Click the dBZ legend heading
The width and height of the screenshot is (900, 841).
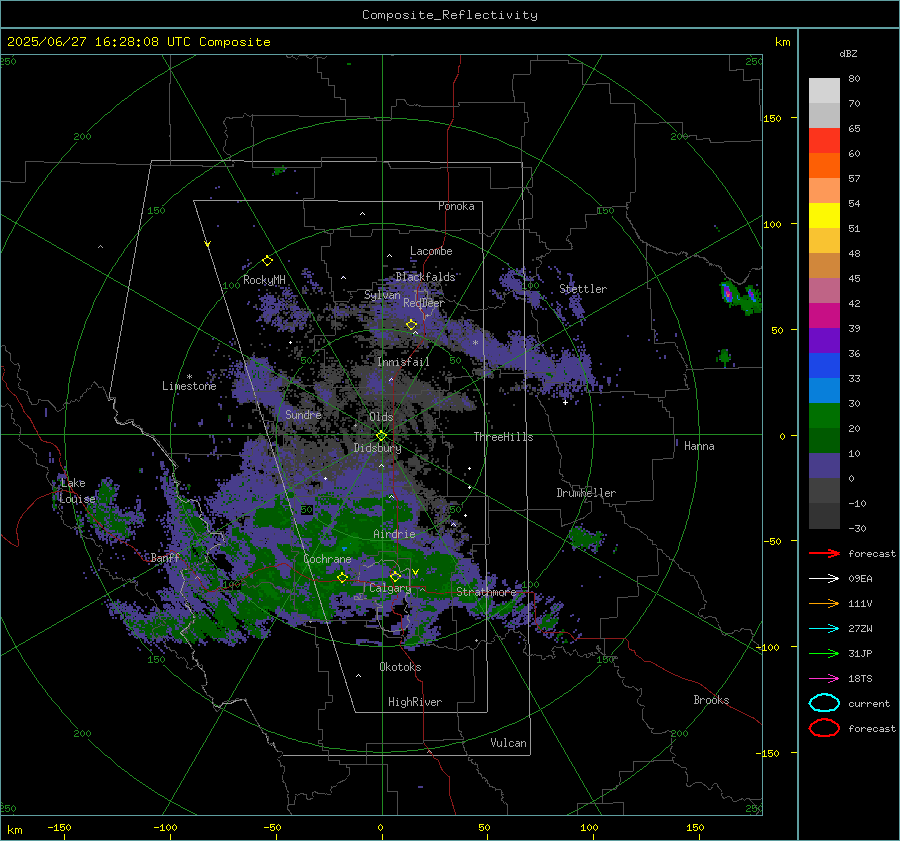pyautogui.click(x=848, y=53)
